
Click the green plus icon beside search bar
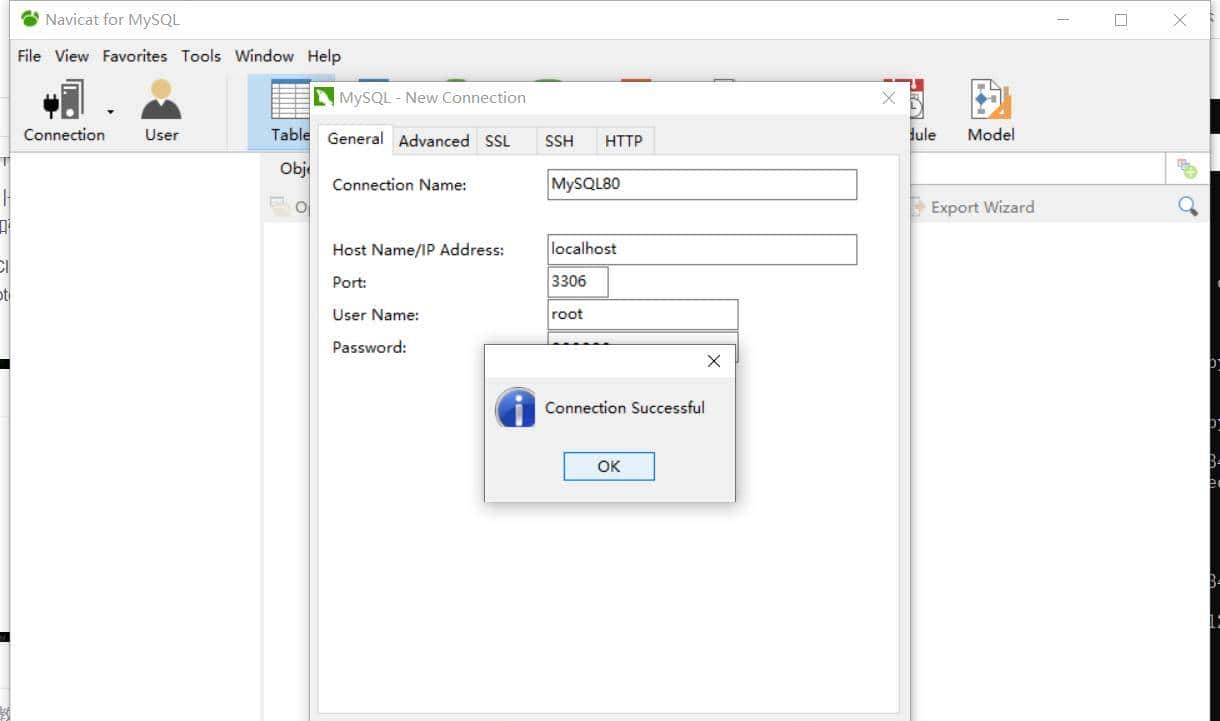point(1187,168)
